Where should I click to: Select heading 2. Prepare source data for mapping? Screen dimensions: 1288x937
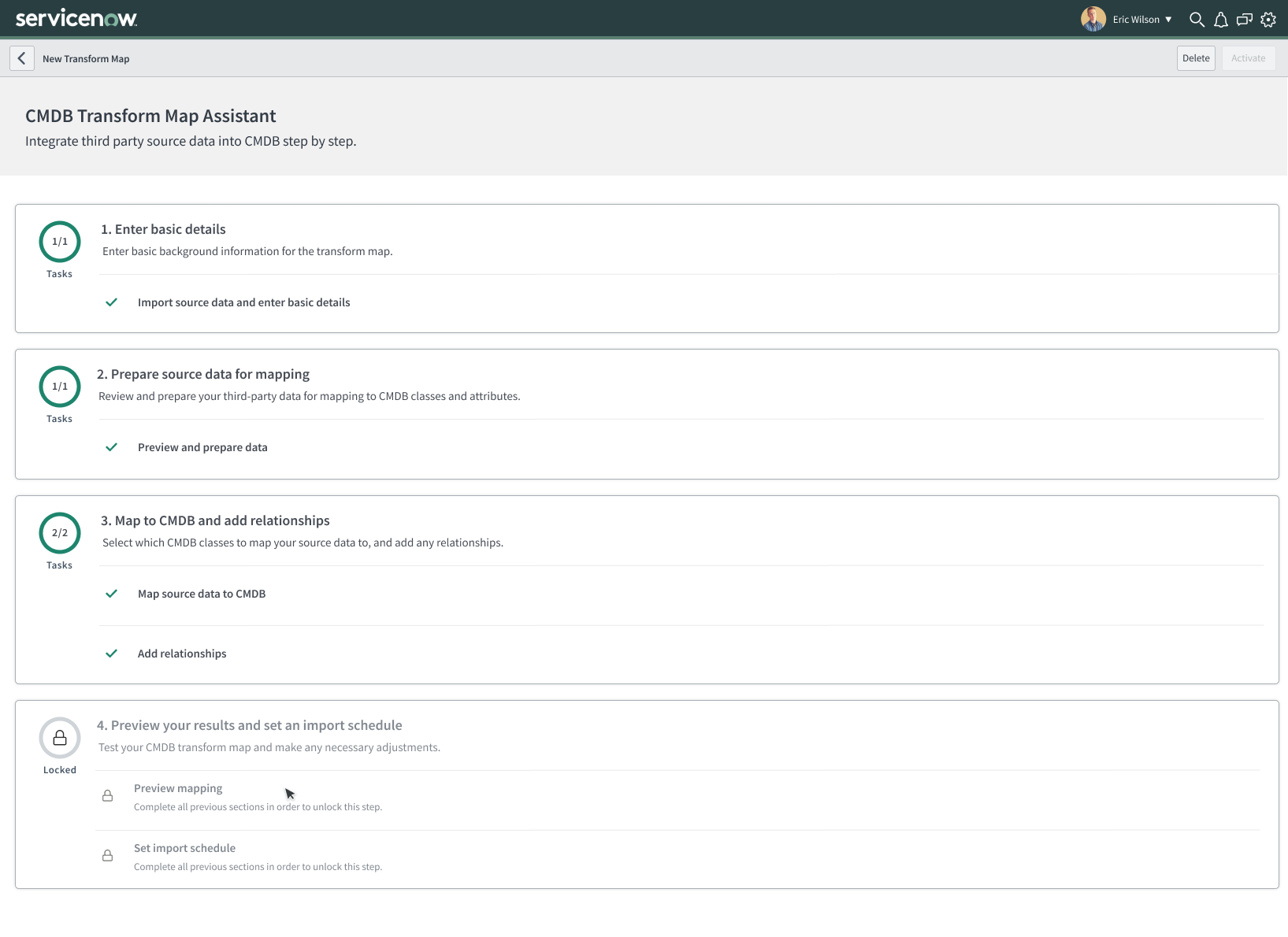(203, 374)
